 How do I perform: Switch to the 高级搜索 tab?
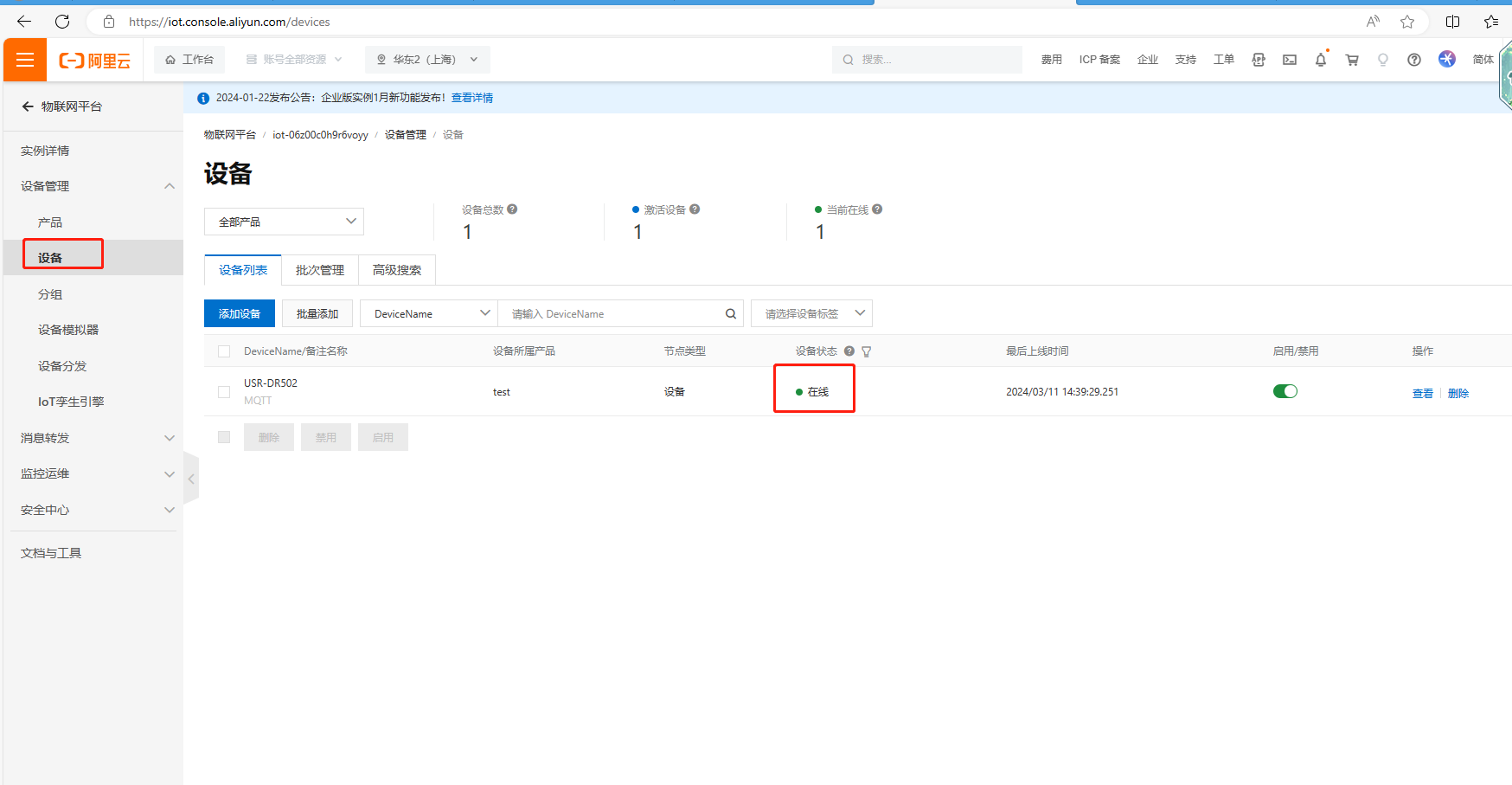396,270
